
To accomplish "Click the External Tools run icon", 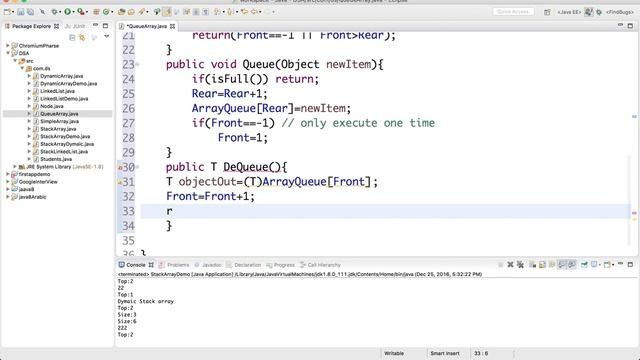I will 81,12.
